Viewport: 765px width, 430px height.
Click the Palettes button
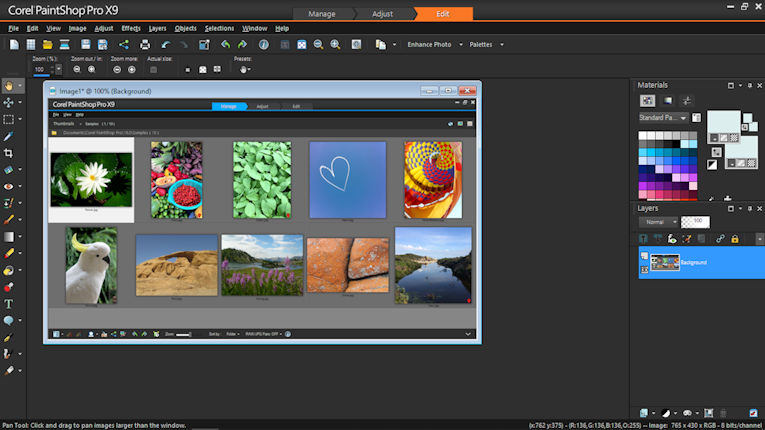click(481, 44)
